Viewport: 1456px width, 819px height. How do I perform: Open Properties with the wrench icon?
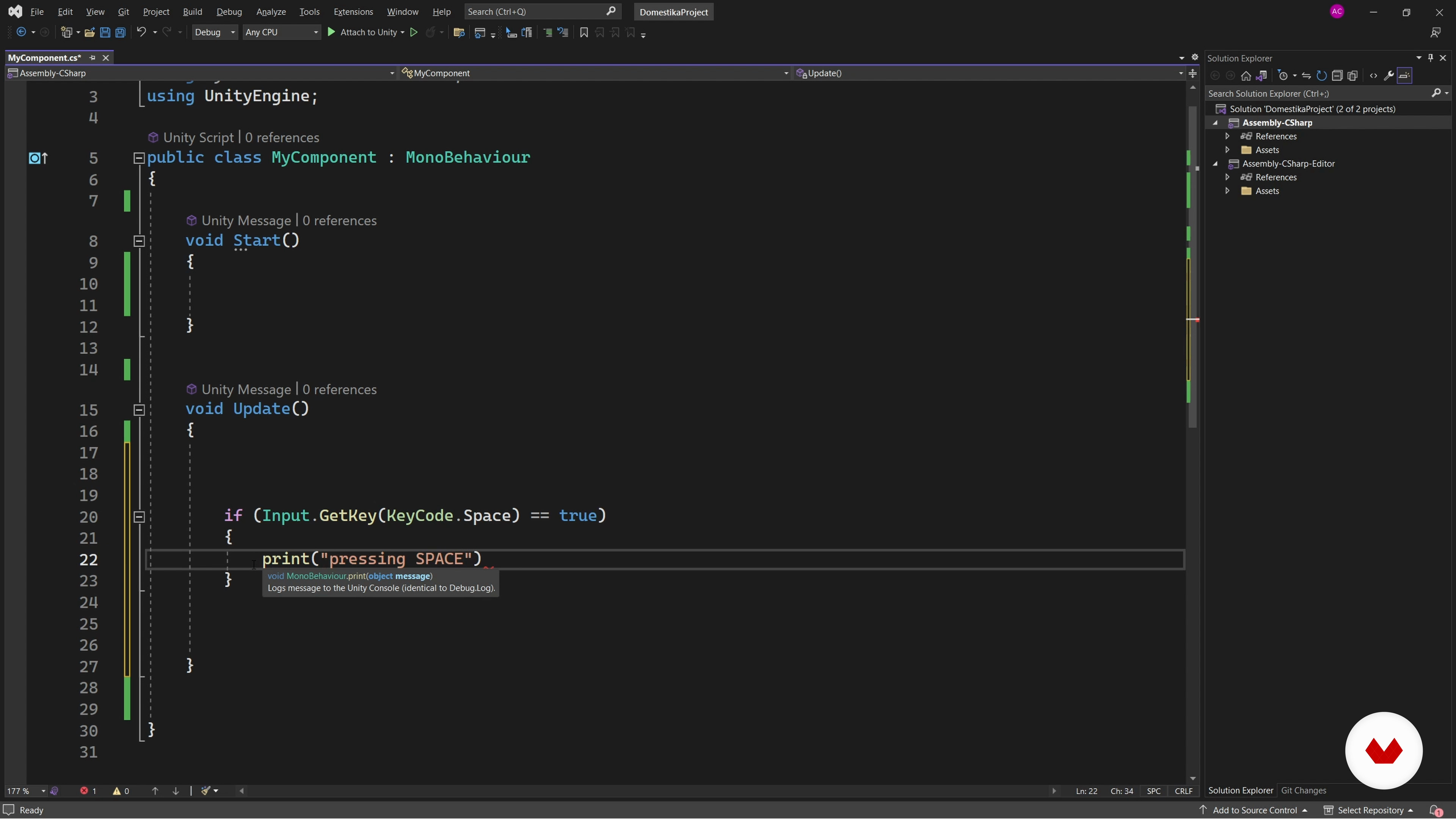(1389, 76)
